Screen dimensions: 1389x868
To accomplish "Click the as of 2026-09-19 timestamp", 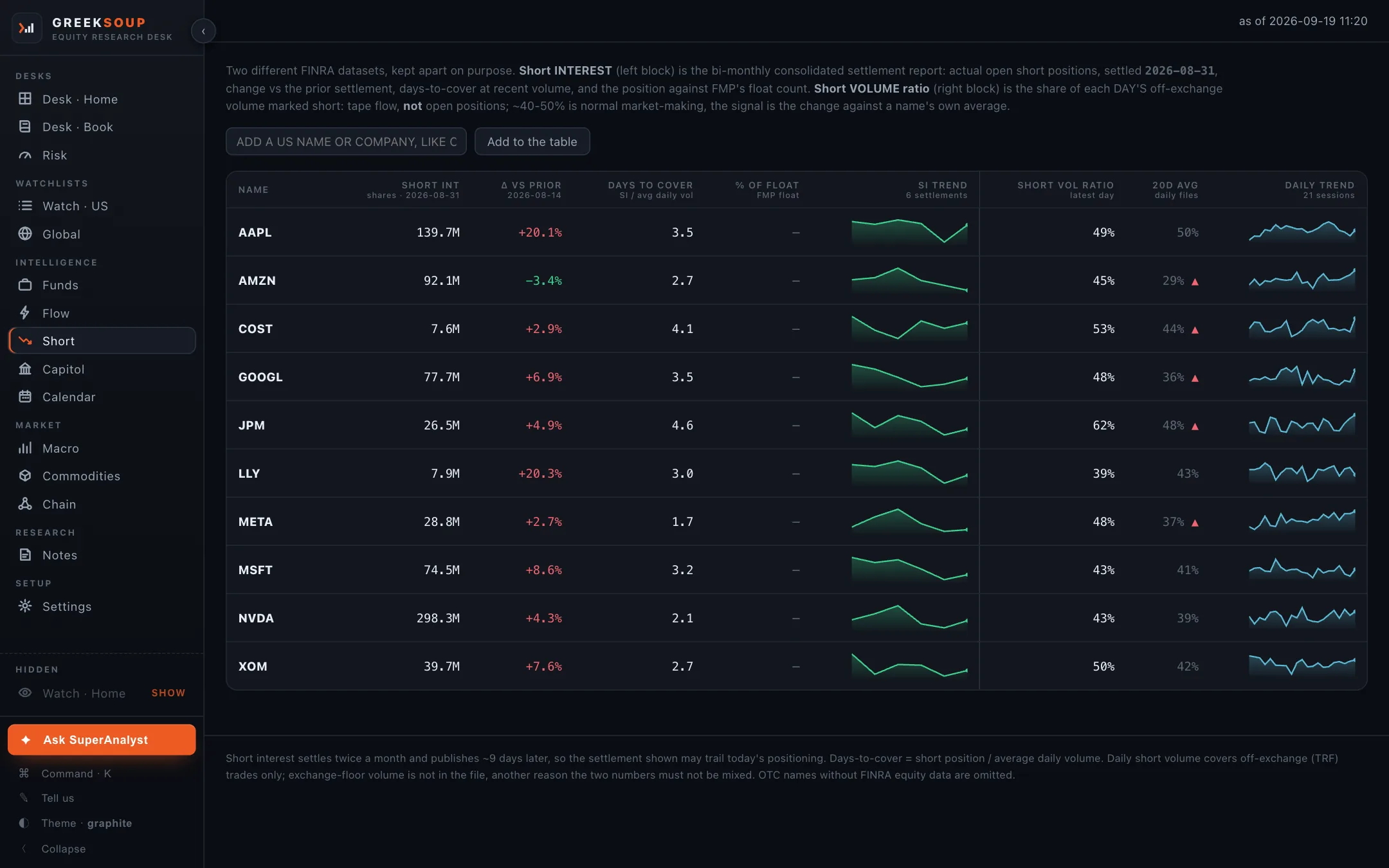I will 1303,21.
